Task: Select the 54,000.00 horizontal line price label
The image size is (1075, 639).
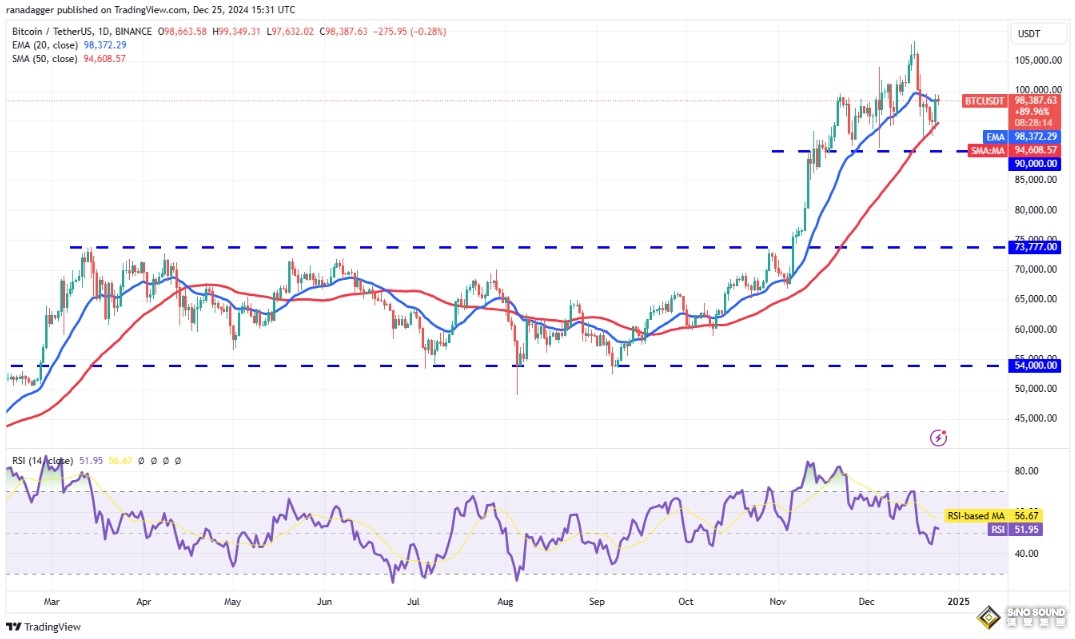Action: pos(1035,366)
